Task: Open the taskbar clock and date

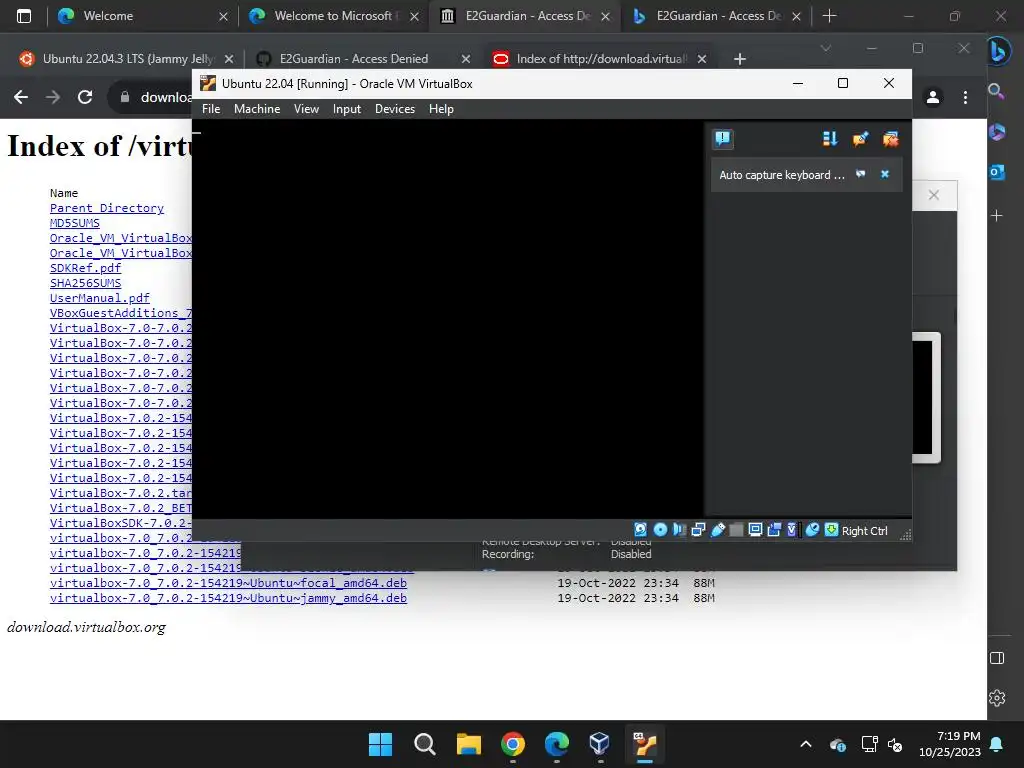Action: point(950,744)
